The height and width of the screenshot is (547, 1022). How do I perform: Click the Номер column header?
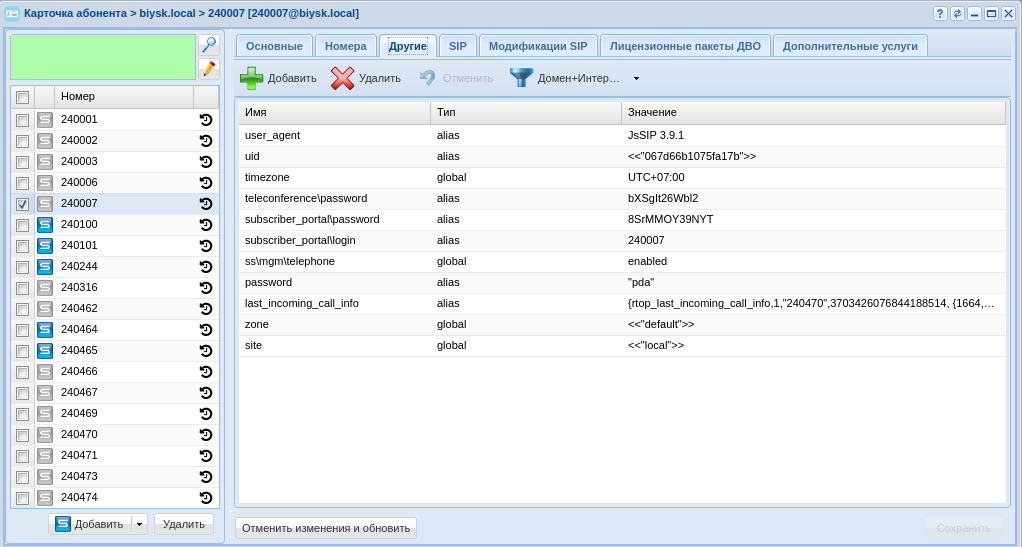tap(124, 96)
